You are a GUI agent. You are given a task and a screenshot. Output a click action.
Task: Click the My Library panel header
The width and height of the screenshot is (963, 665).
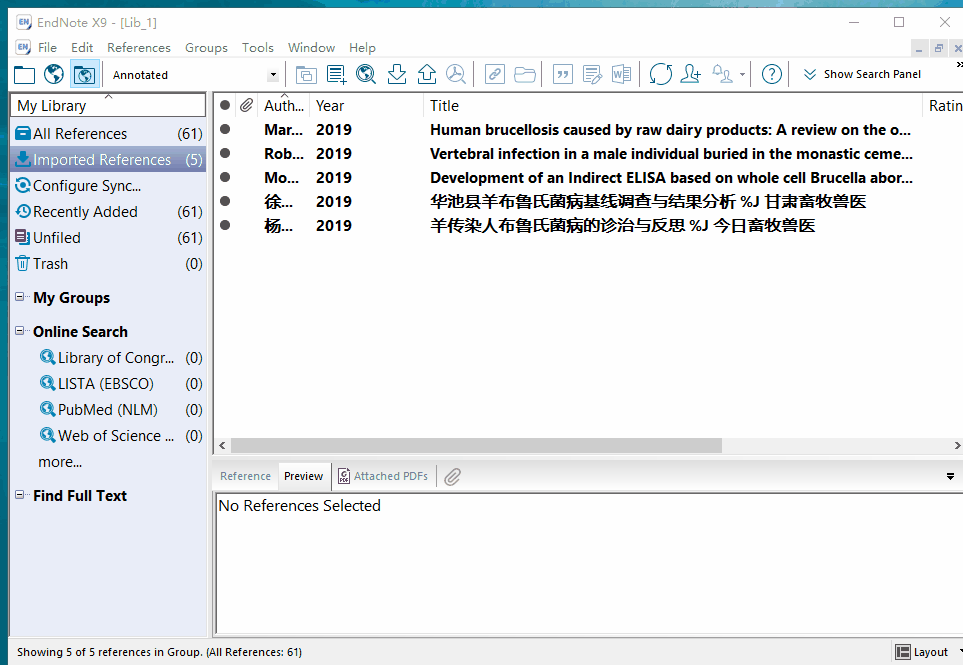pyautogui.click(x=108, y=106)
